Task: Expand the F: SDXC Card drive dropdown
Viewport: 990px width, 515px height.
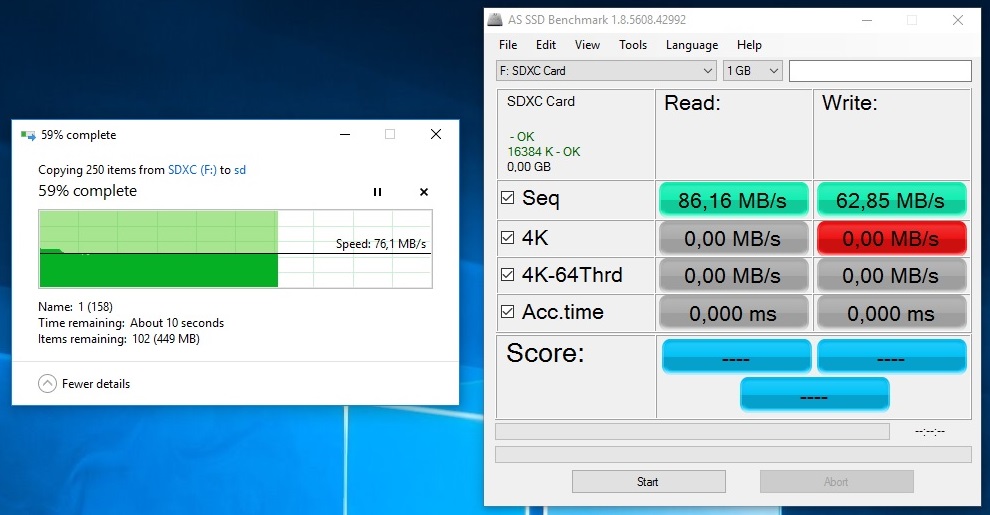Action: pos(606,71)
